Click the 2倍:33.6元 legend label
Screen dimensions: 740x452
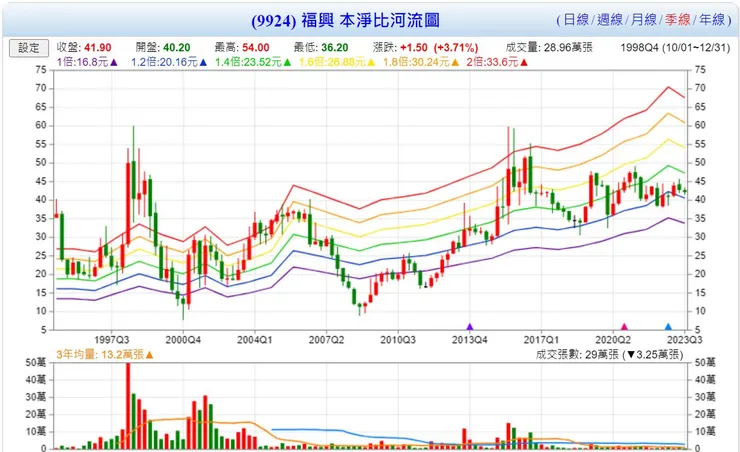coord(493,62)
